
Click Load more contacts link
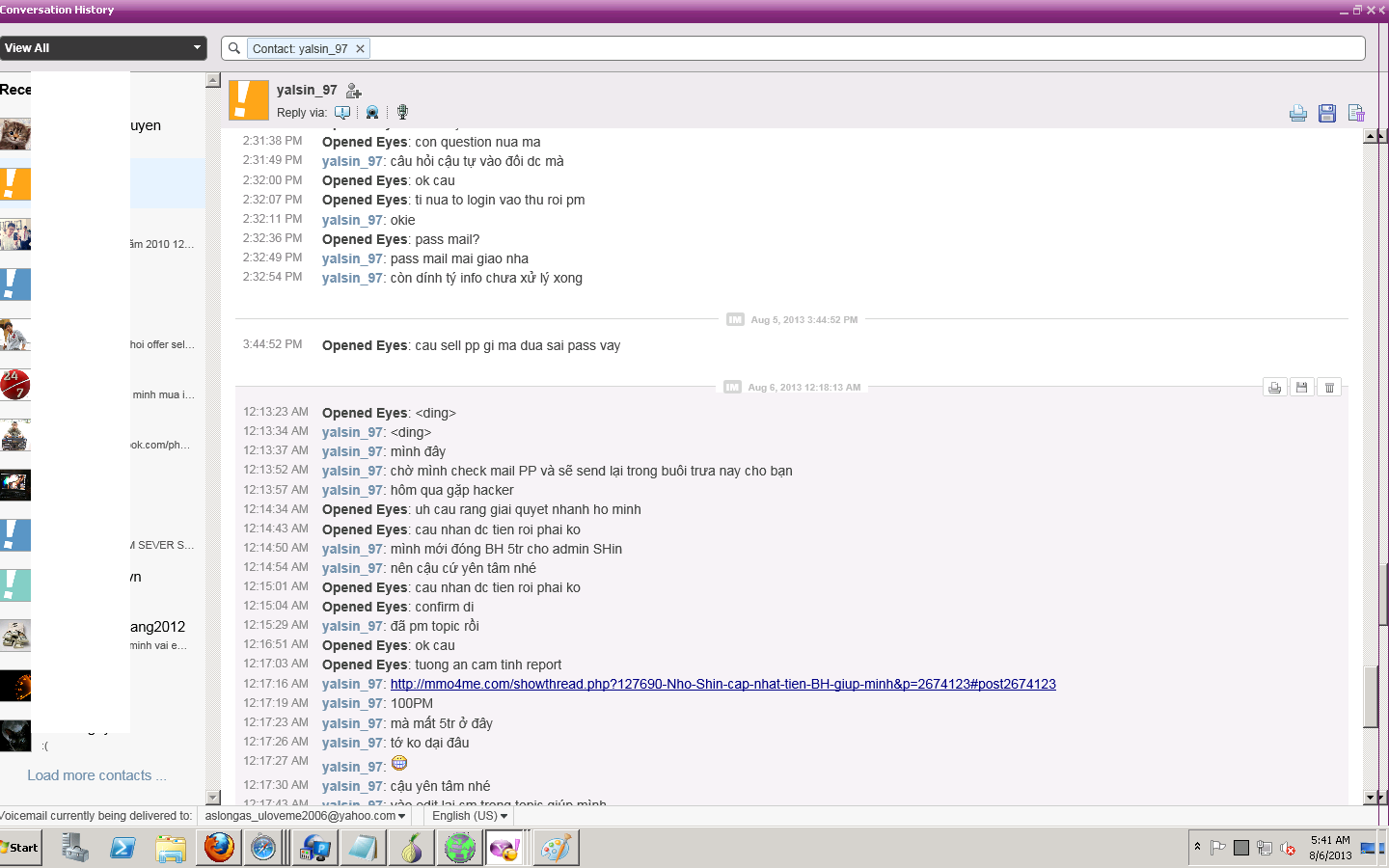click(96, 775)
